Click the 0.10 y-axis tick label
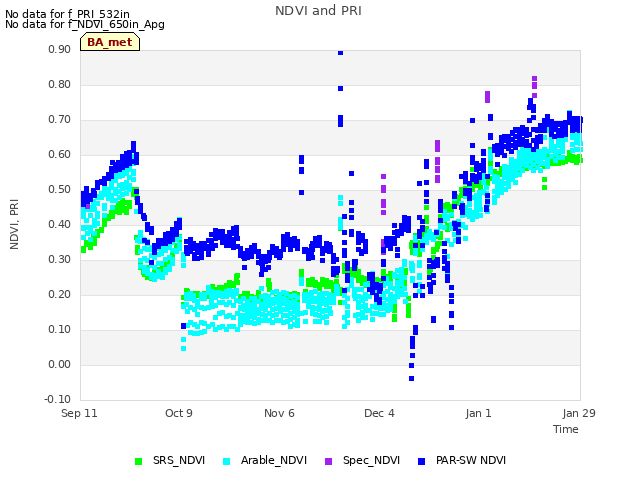This screenshot has width=640, height=480. pyautogui.click(x=60, y=329)
